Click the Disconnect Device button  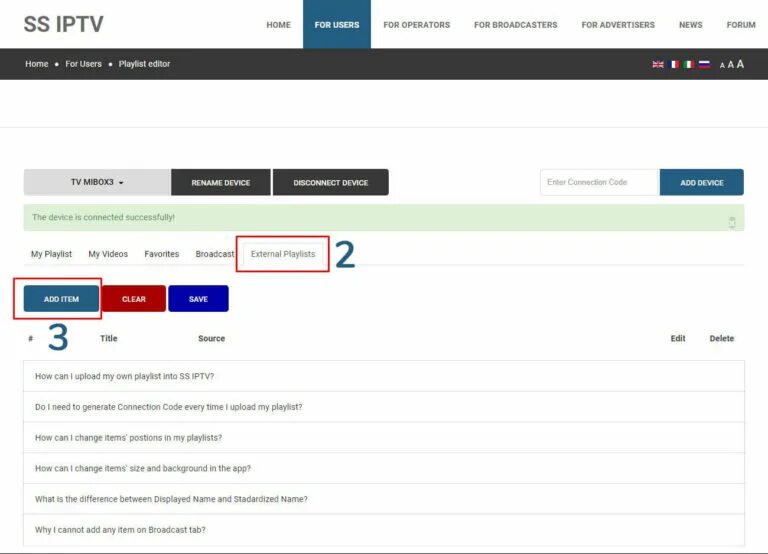331,182
